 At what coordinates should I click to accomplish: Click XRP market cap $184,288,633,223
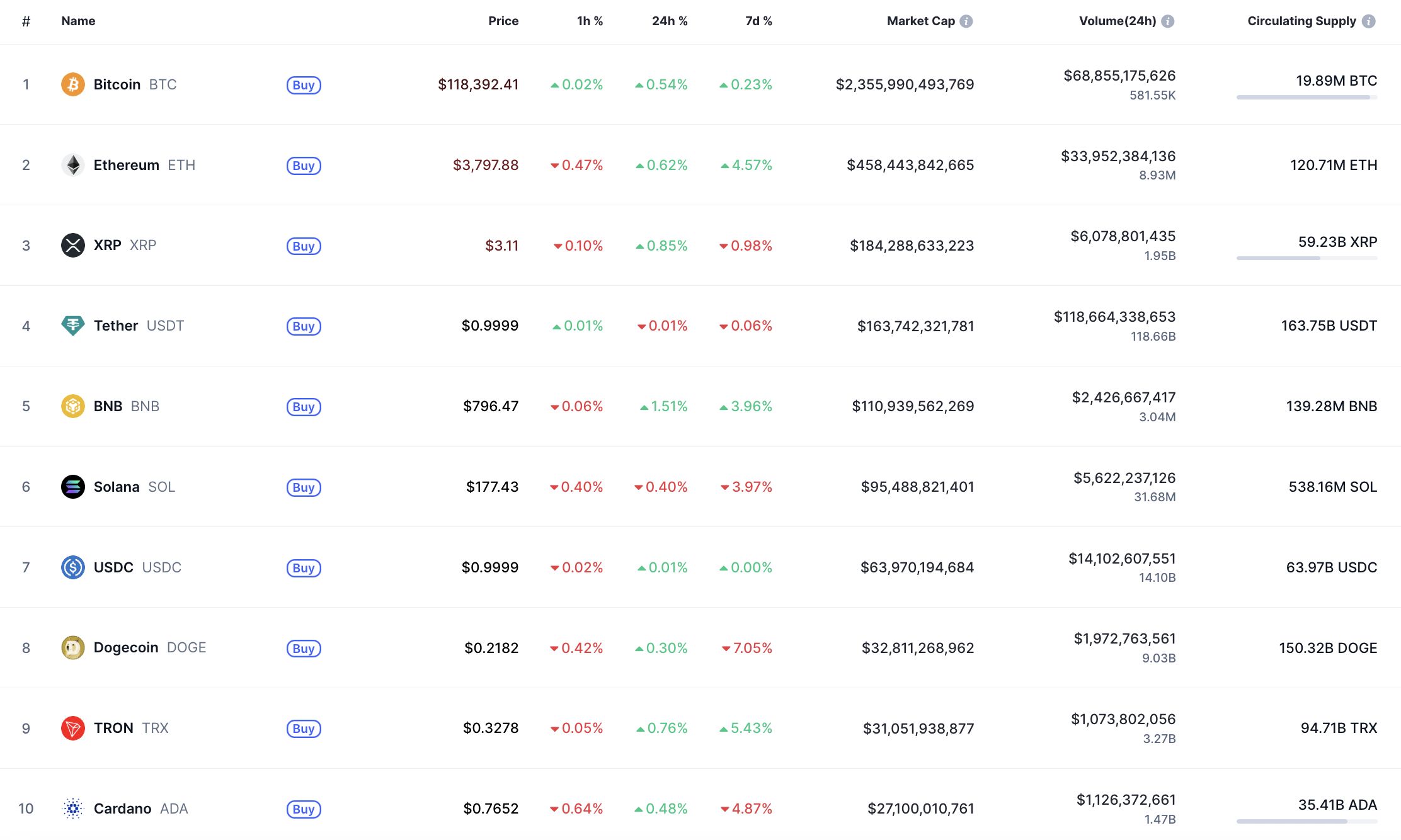click(912, 246)
